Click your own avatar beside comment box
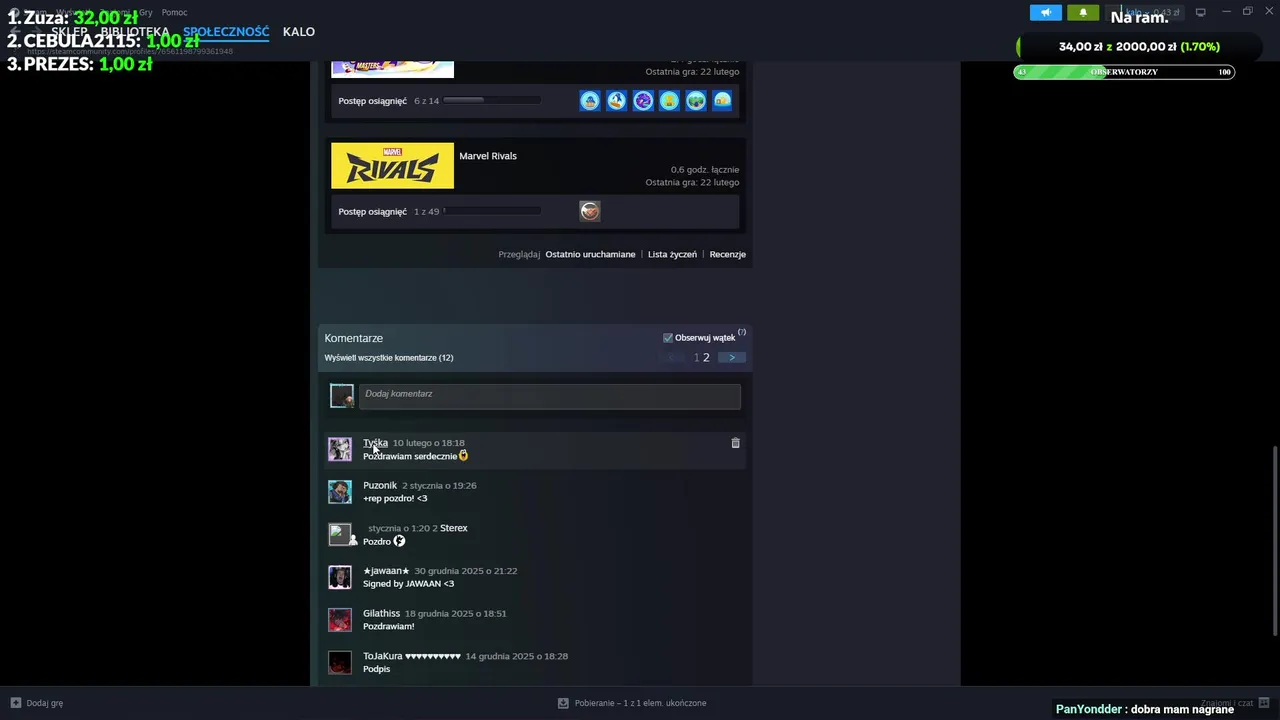Viewport: 1280px width, 720px height. [342, 395]
